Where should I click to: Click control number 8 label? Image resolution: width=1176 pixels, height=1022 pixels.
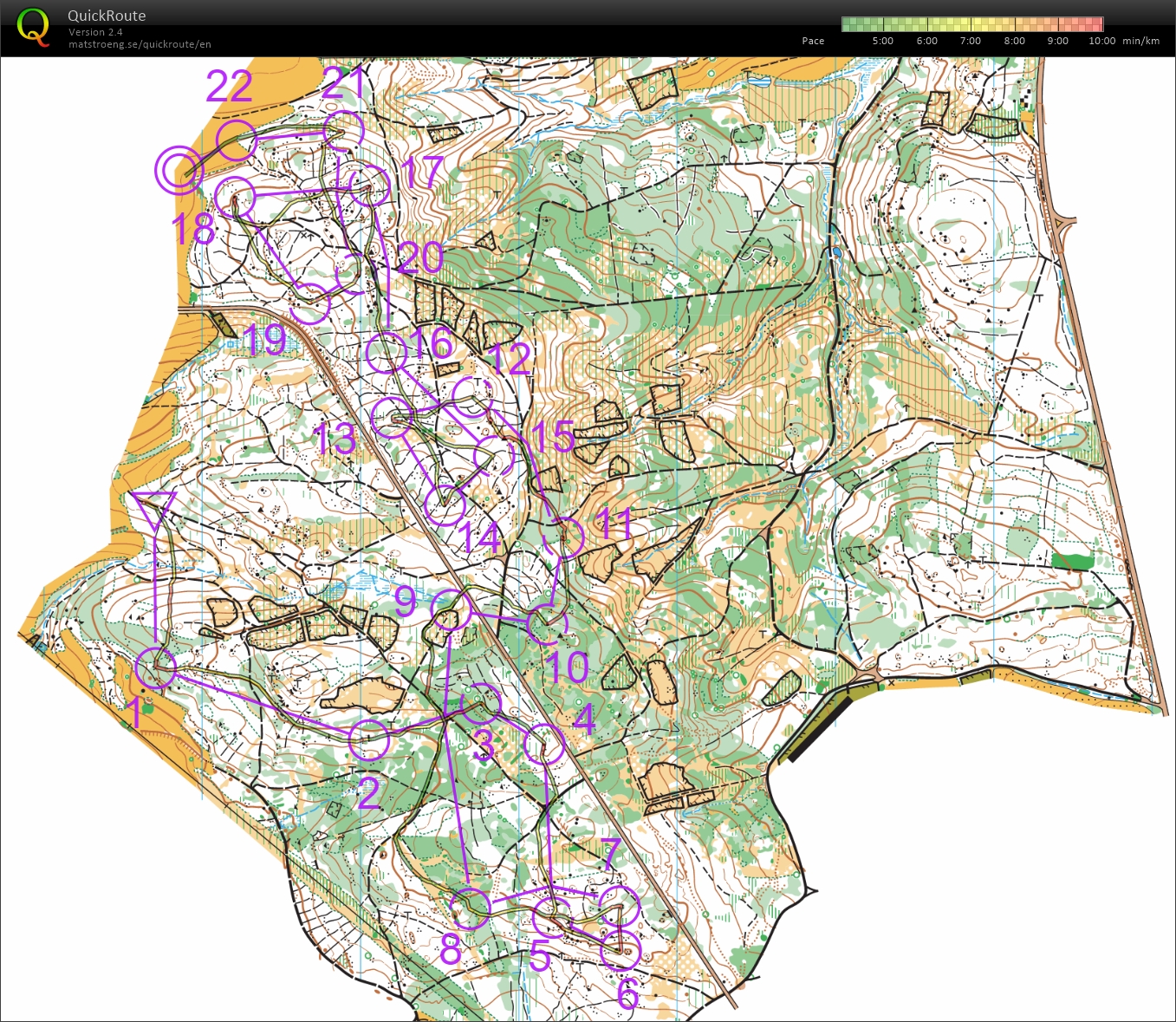[x=450, y=951]
